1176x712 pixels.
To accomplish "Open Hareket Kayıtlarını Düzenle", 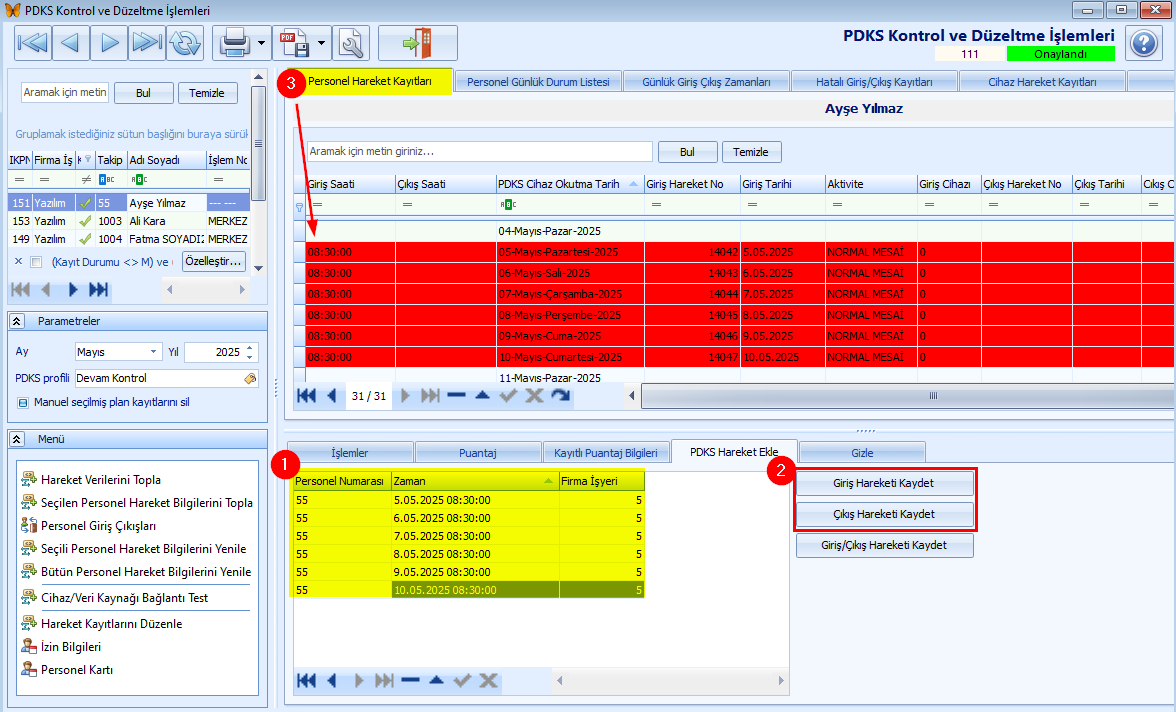I will tap(111, 623).
